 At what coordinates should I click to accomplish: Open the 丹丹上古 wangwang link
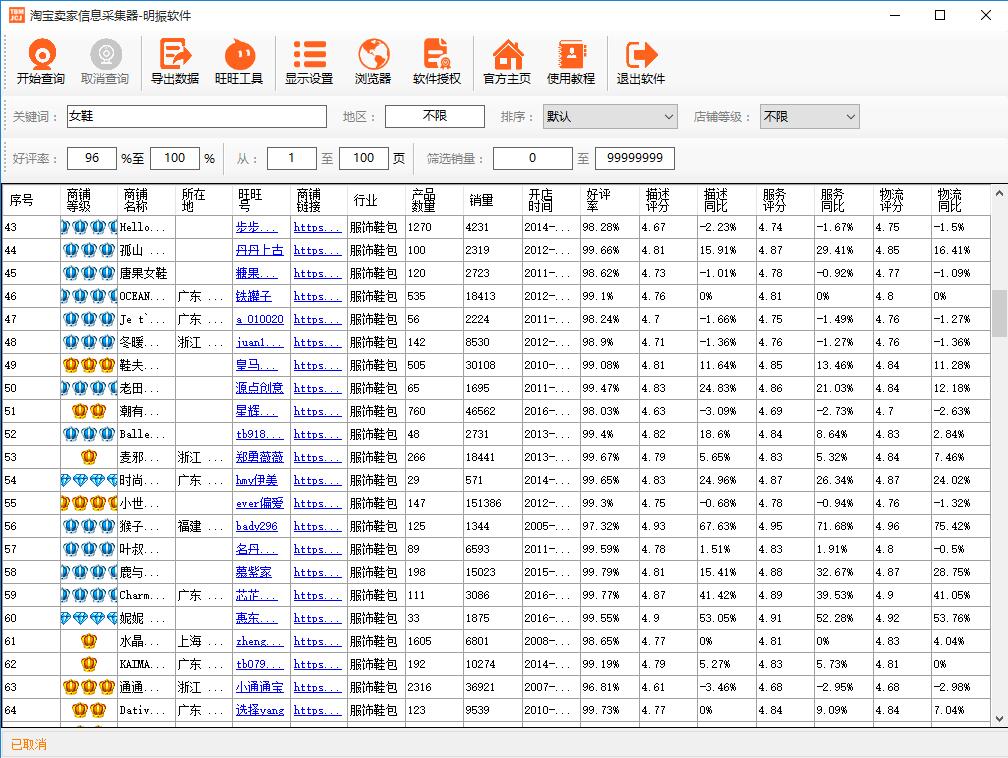pyautogui.click(x=259, y=251)
